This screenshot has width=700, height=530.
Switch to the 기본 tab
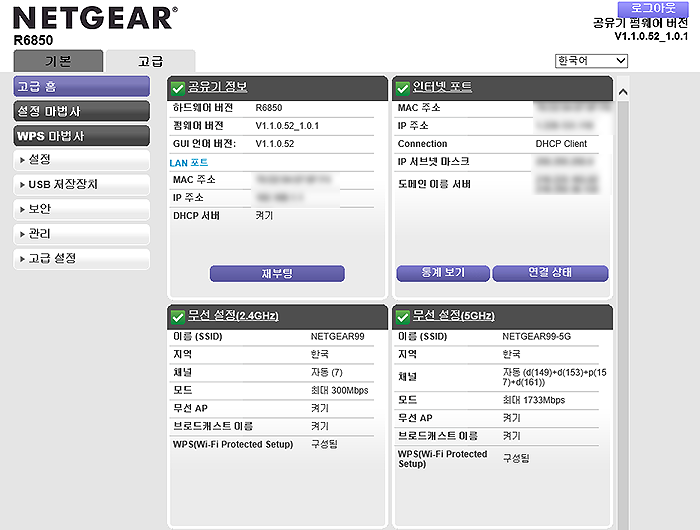pyautogui.click(x=58, y=61)
